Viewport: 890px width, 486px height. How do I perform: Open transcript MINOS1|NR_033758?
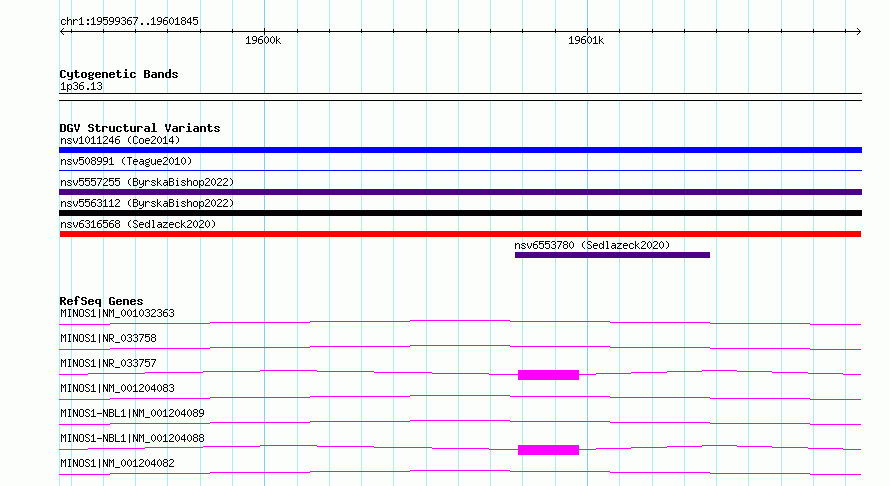tap(108, 338)
